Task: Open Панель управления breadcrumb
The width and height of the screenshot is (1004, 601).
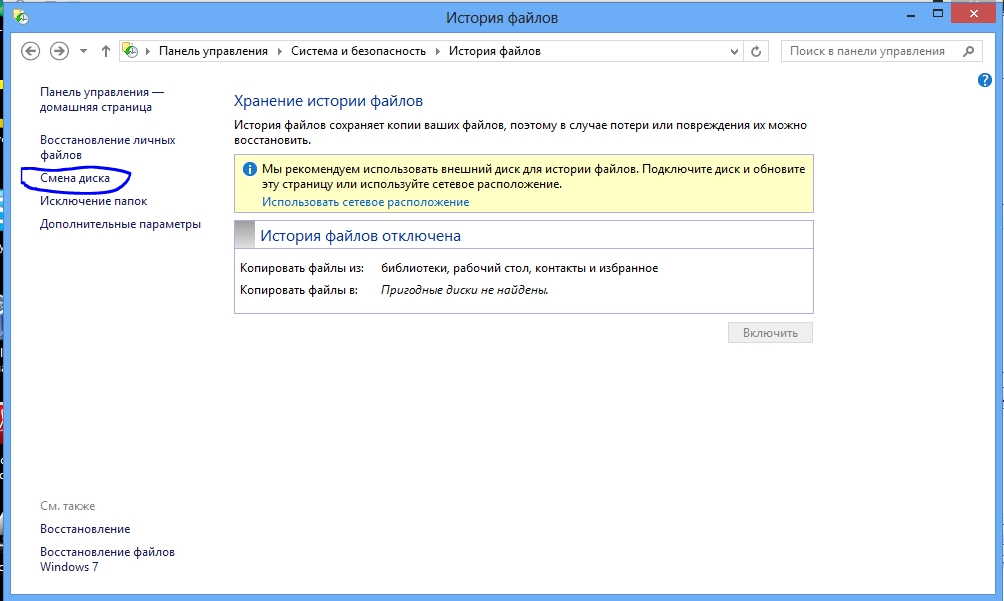Action: [x=213, y=51]
